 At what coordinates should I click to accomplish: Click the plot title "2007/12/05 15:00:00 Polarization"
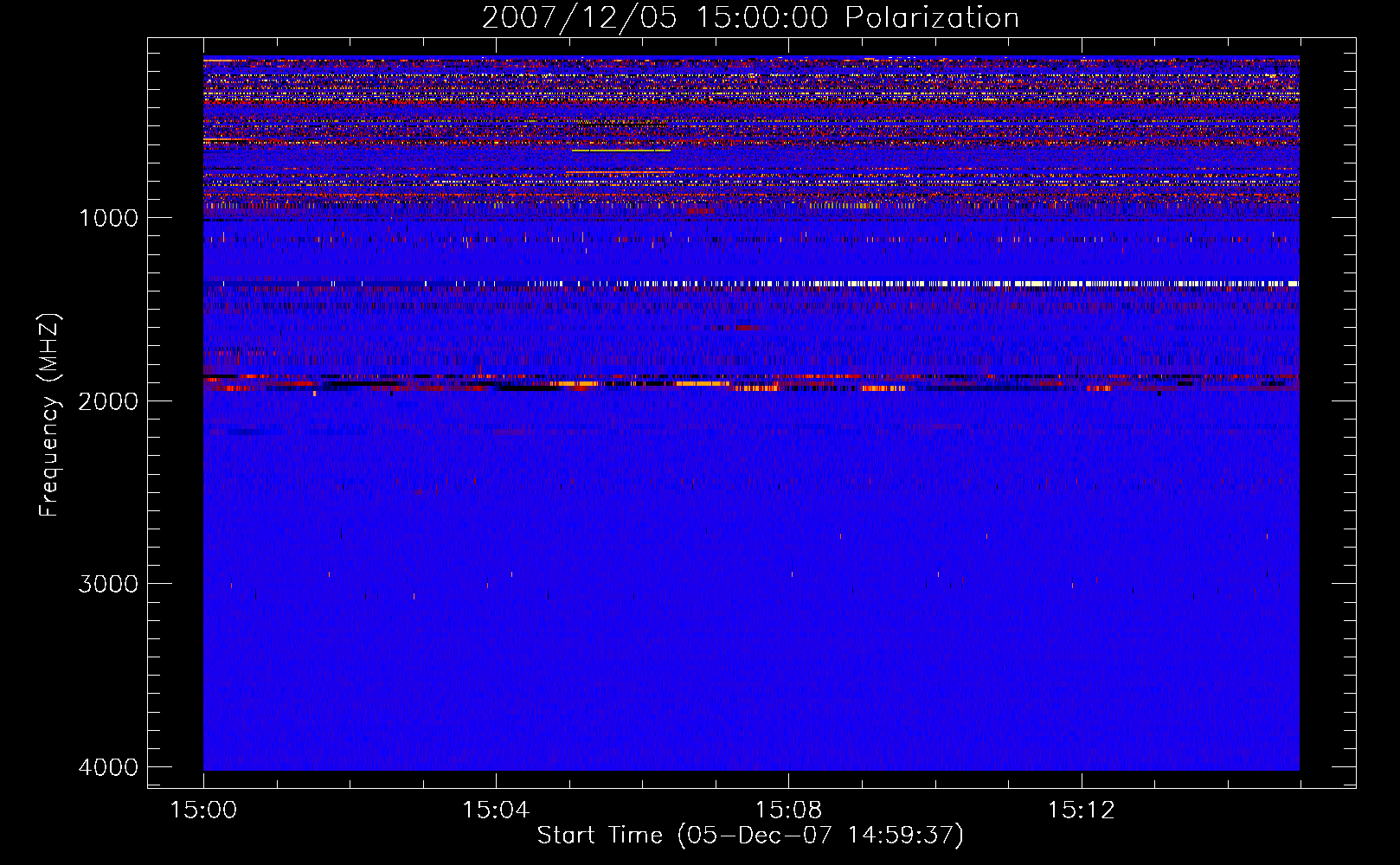click(750, 18)
